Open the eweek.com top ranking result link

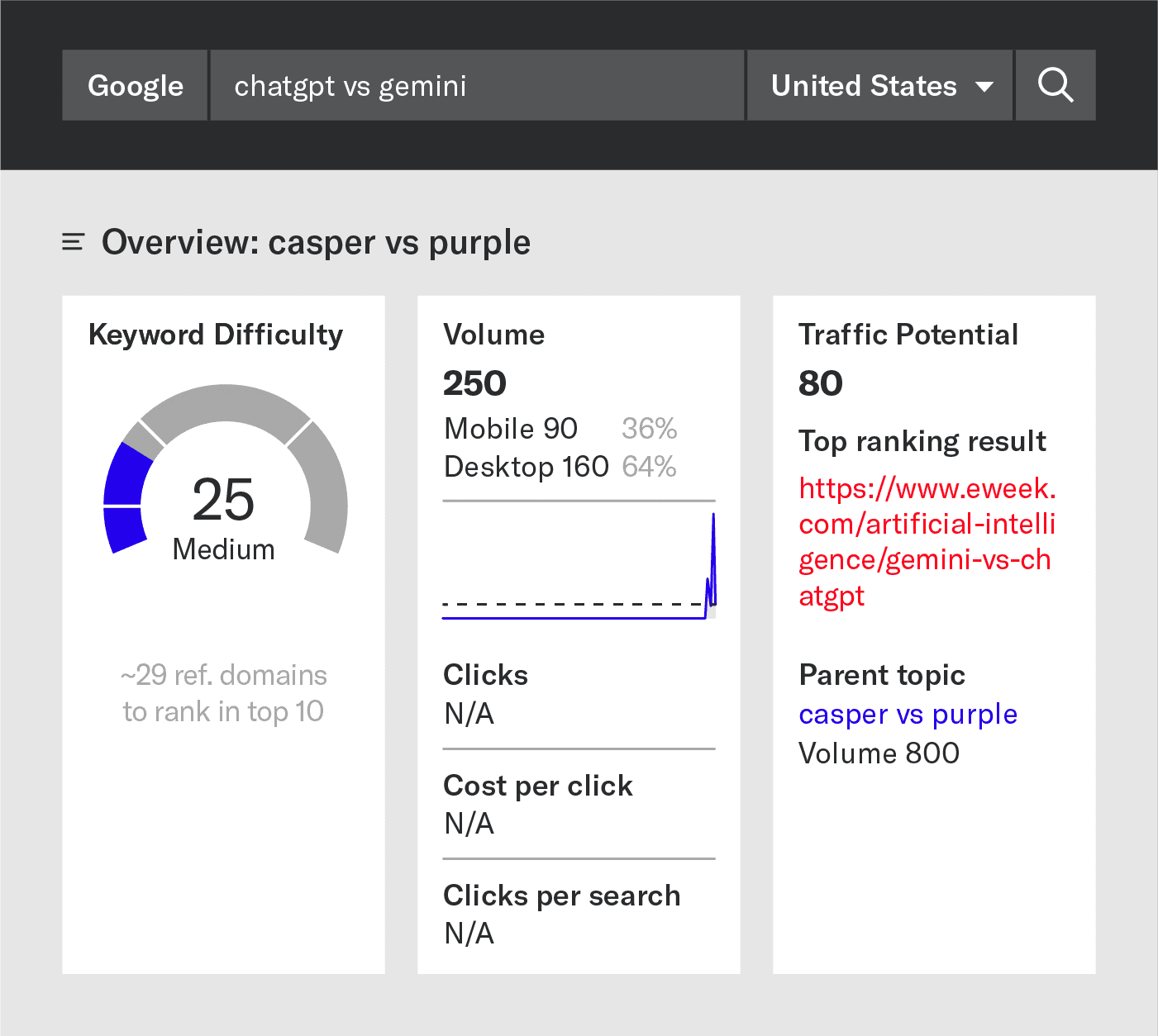pyautogui.click(x=927, y=542)
